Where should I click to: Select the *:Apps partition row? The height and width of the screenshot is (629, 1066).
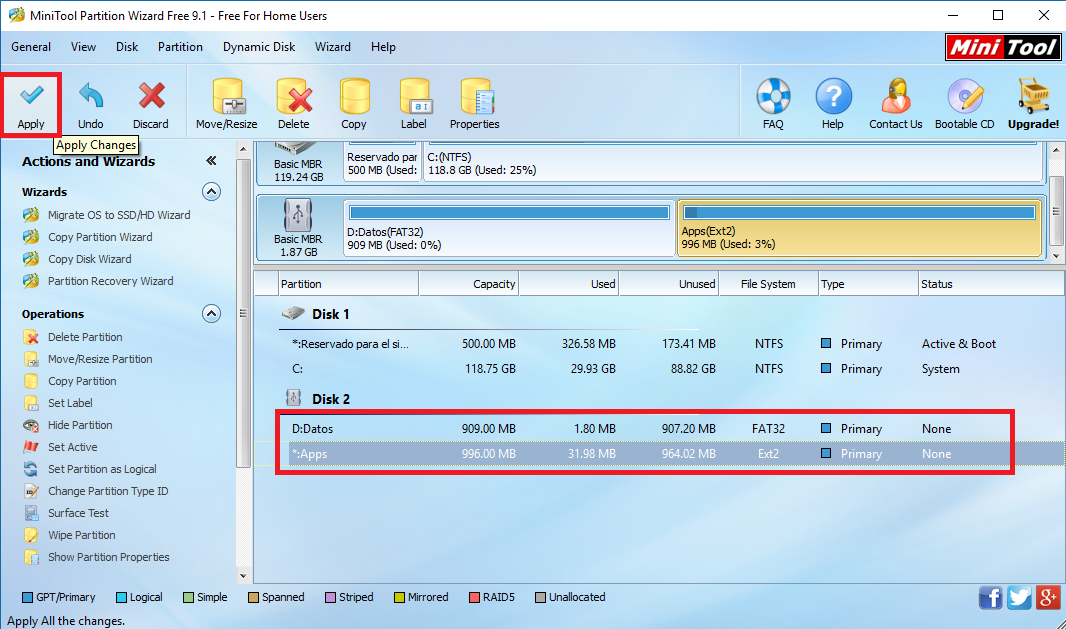tap(659, 454)
